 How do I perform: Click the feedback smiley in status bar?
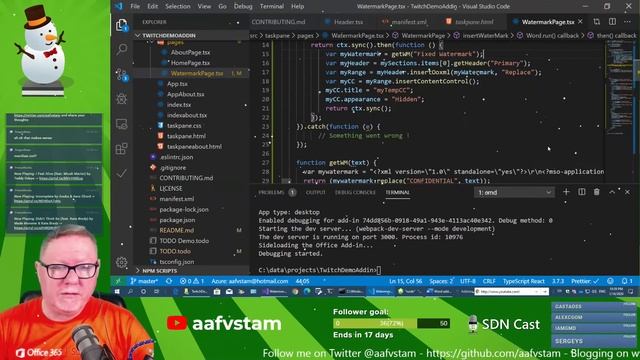click(x=610, y=281)
